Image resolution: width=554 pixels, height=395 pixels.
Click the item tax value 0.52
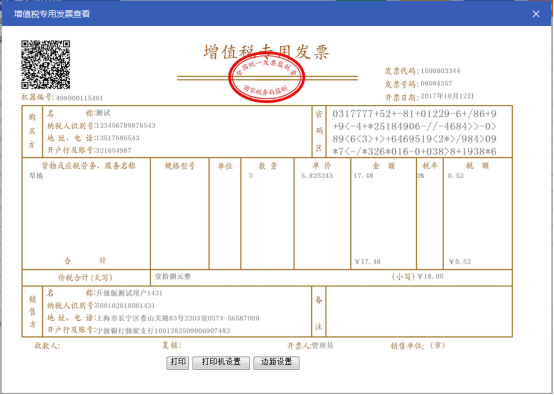456,176
